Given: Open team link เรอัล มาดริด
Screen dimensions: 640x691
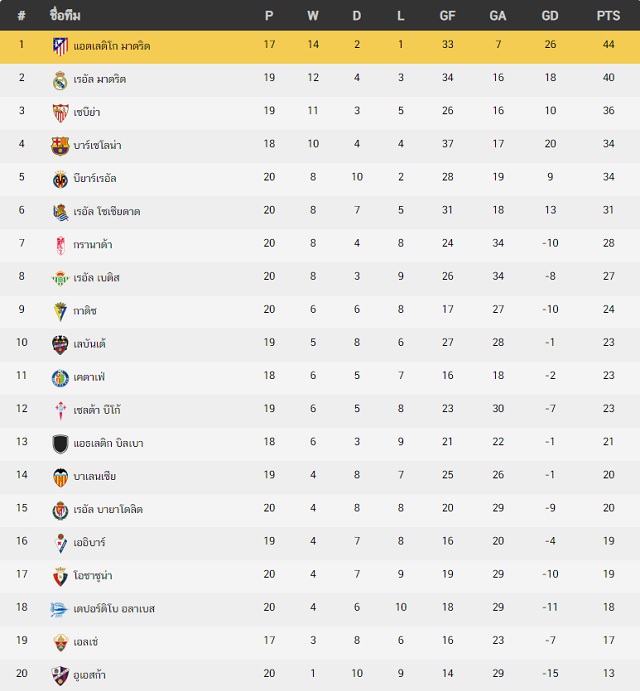Looking at the screenshot, I should point(100,79).
